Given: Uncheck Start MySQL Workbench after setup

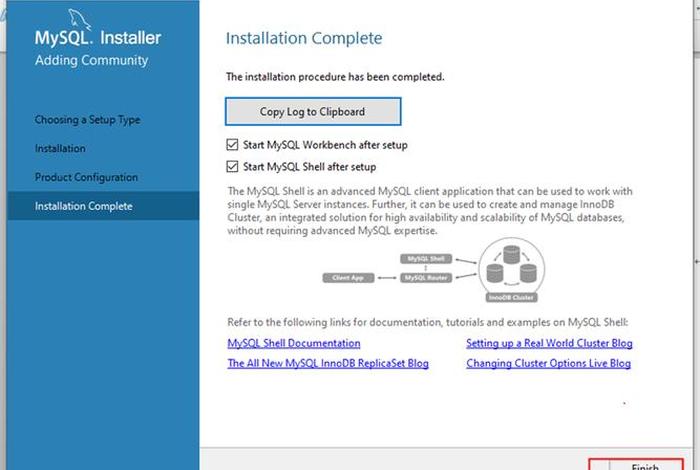Looking at the screenshot, I should (232, 145).
